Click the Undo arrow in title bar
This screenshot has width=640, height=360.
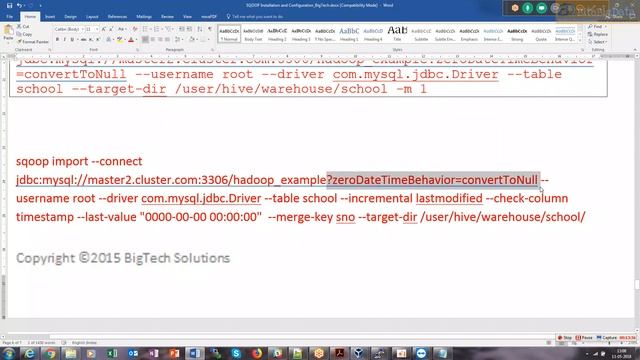19,6
